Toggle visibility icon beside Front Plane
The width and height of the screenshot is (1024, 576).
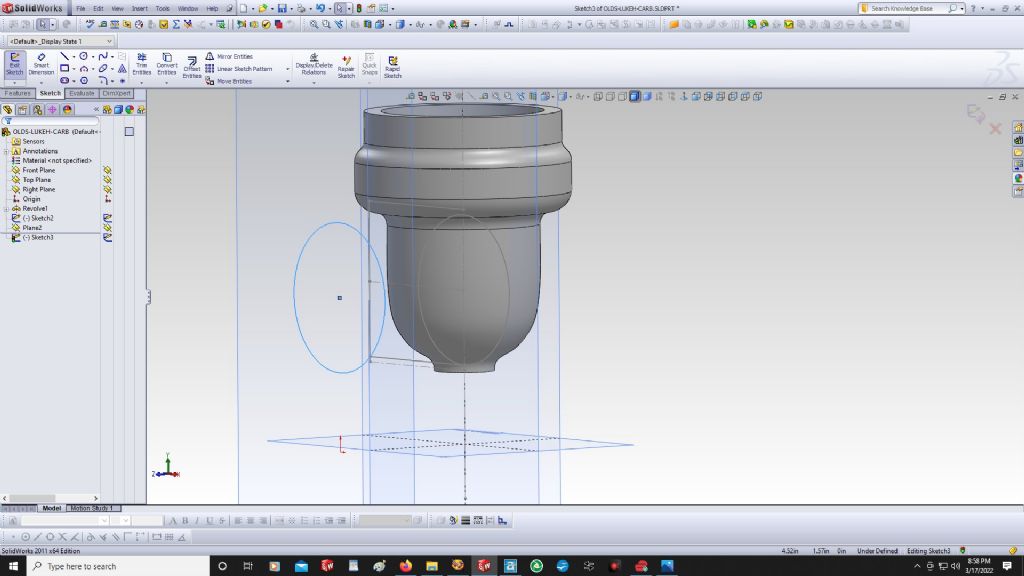point(107,171)
